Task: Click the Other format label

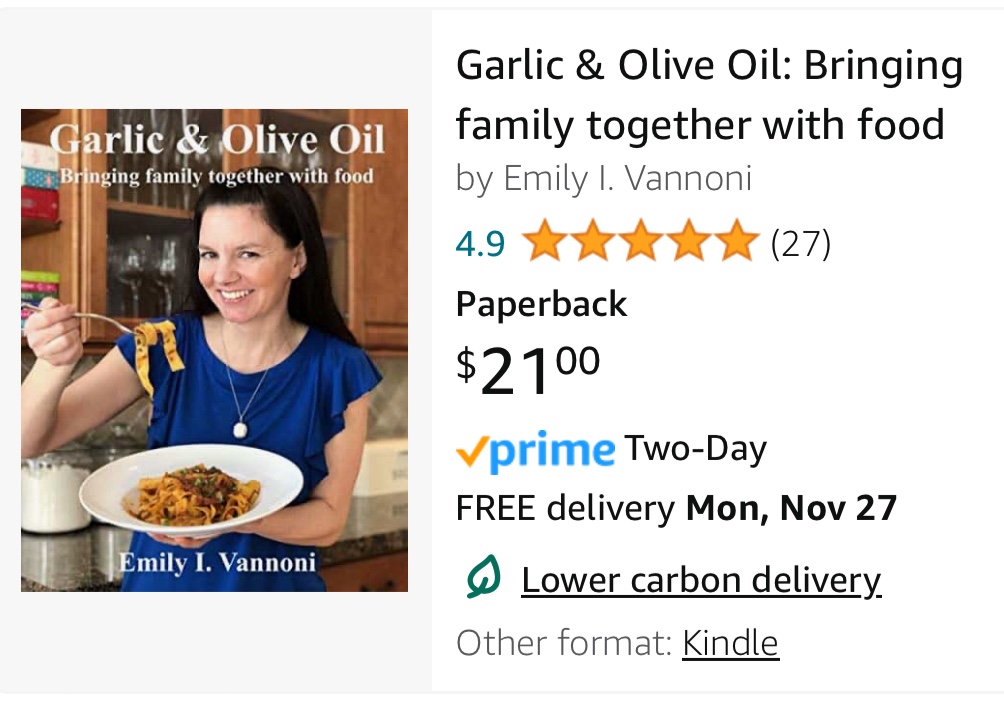Action: [x=564, y=642]
